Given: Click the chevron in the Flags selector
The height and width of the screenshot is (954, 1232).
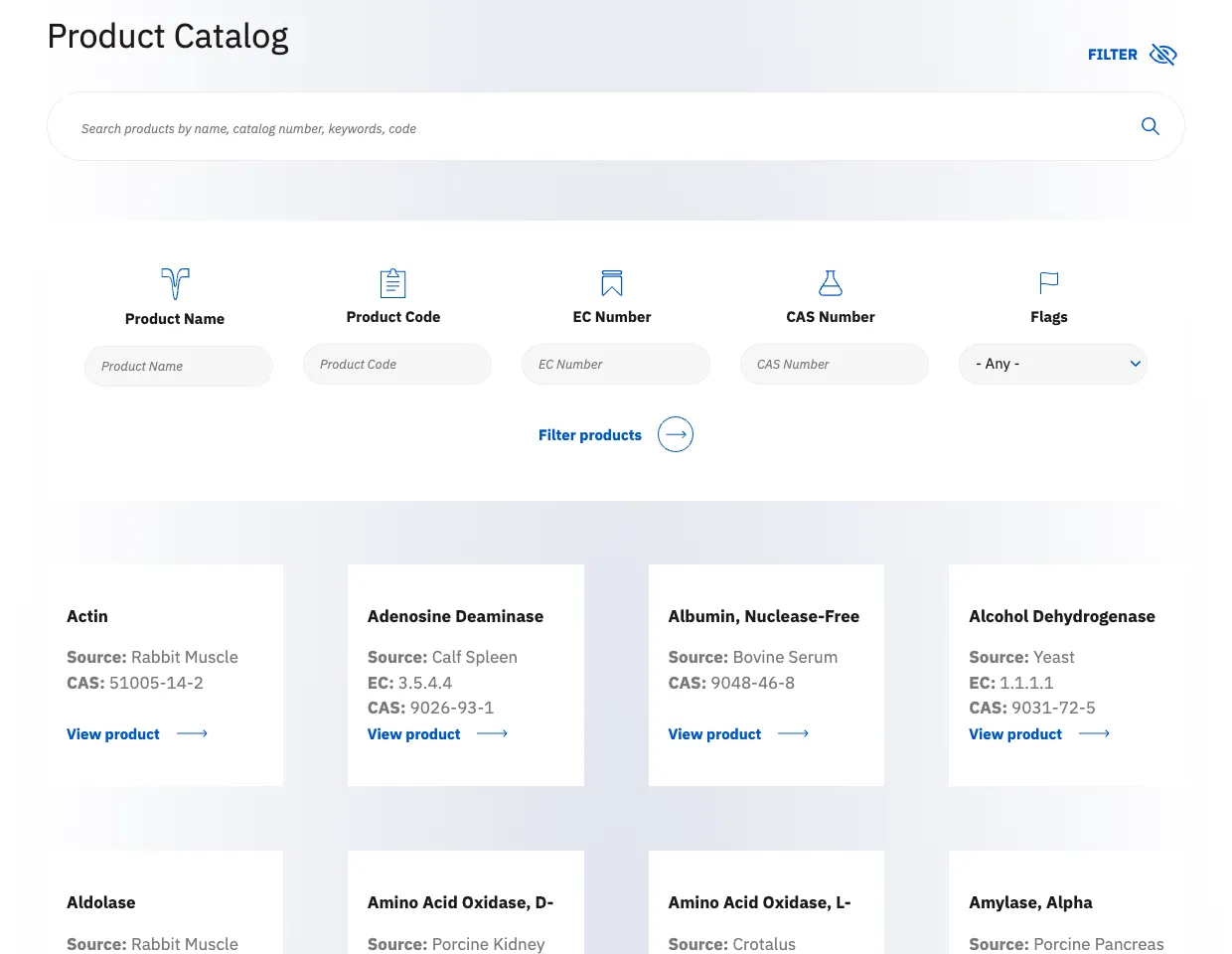Looking at the screenshot, I should (x=1135, y=364).
